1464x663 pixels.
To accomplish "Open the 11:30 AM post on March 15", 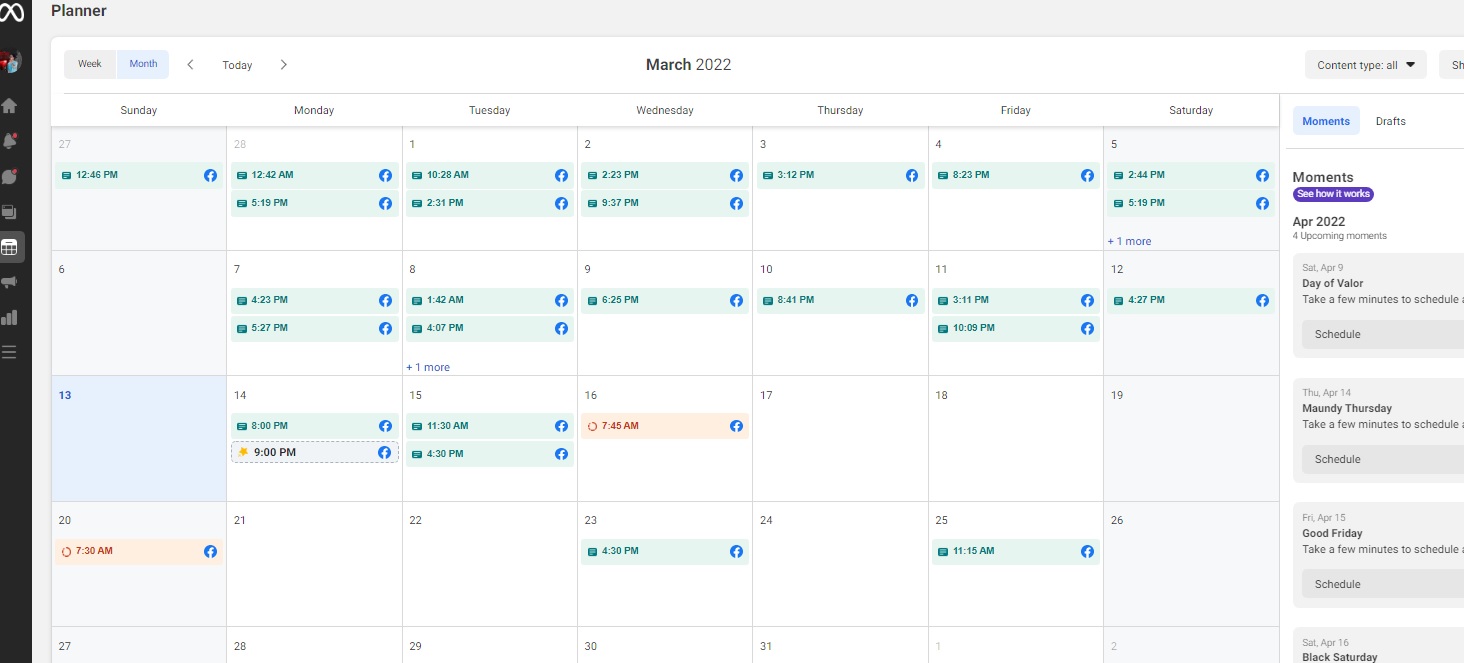I will pyautogui.click(x=490, y=426).
